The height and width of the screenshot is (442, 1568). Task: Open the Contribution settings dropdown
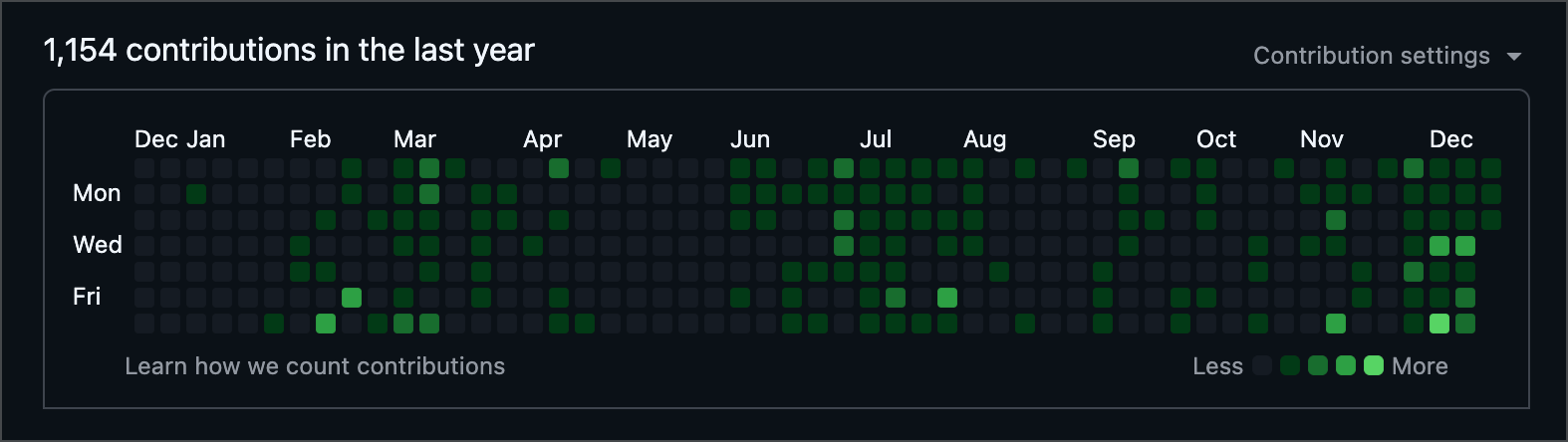(1387, 56)
